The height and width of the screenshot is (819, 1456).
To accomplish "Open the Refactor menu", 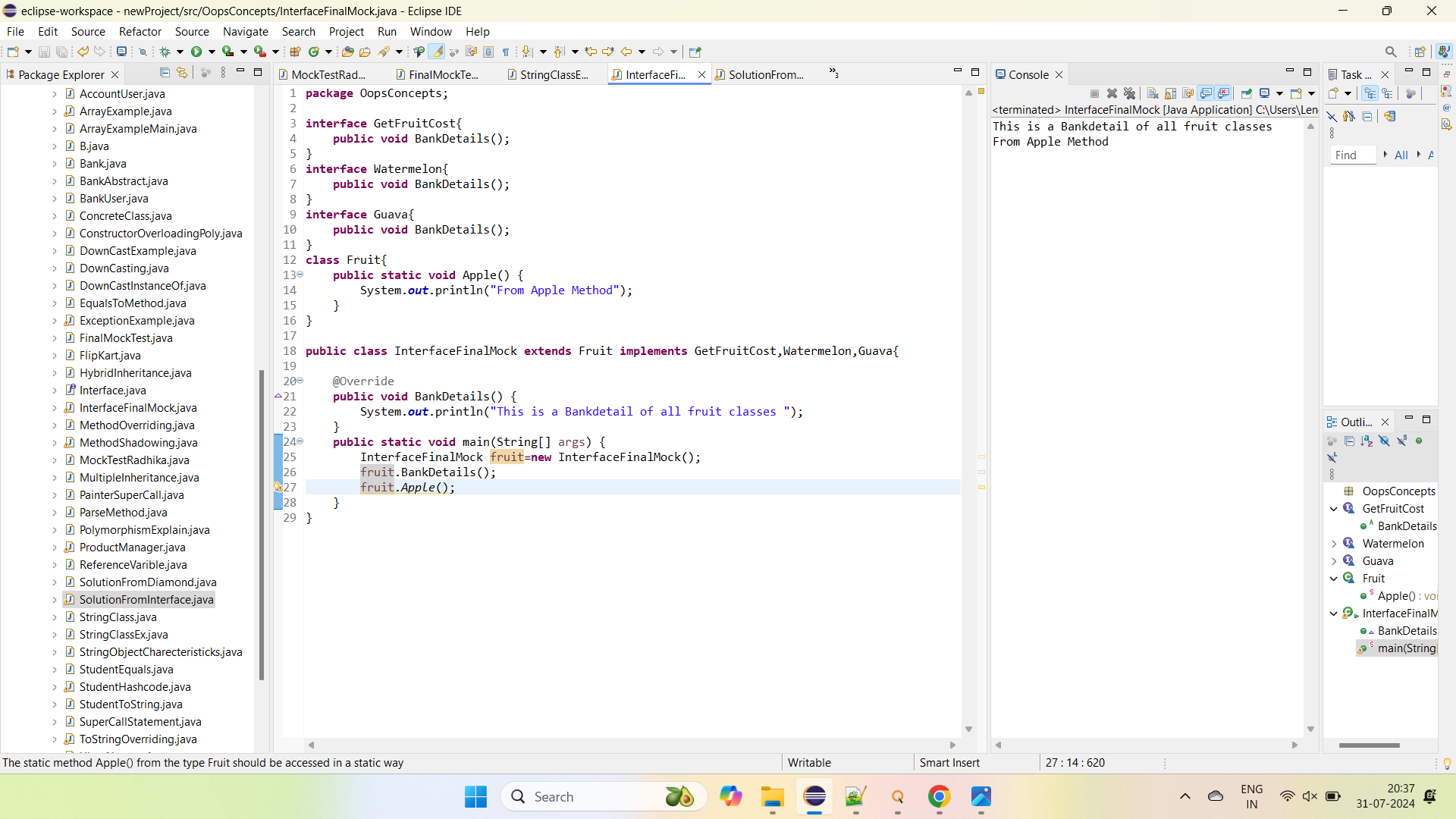I will (140, 31).
